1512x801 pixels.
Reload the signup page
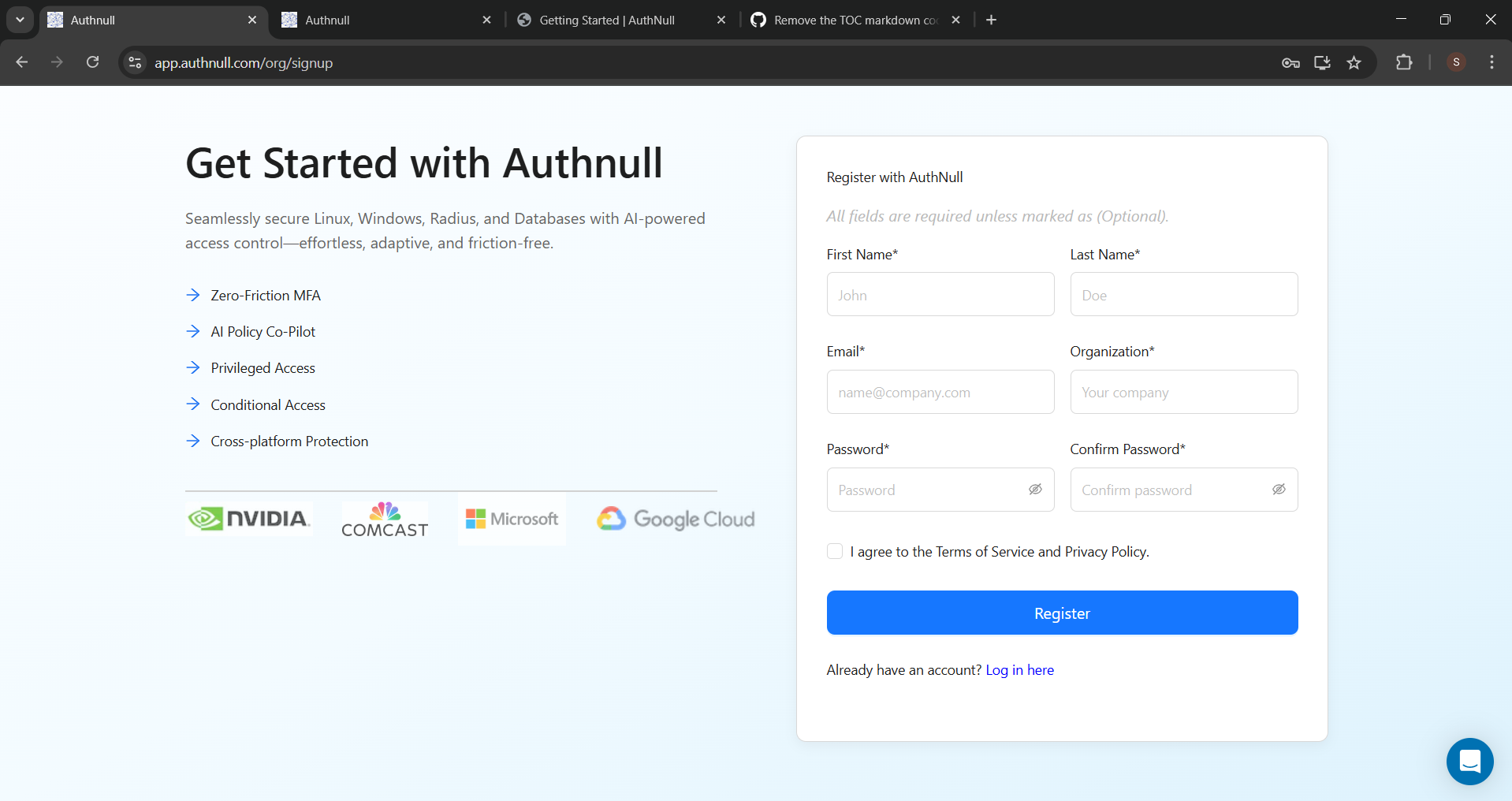(x=92, y=62)
